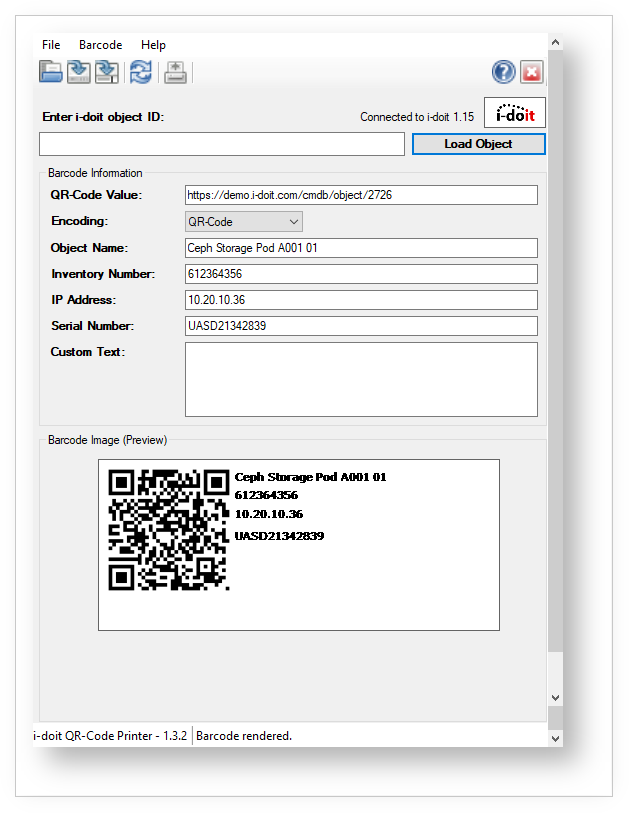Viewport: 629px width, 813px height.
Task: Click the bottommost scrollbar down arrow
Action: (555, 738)
